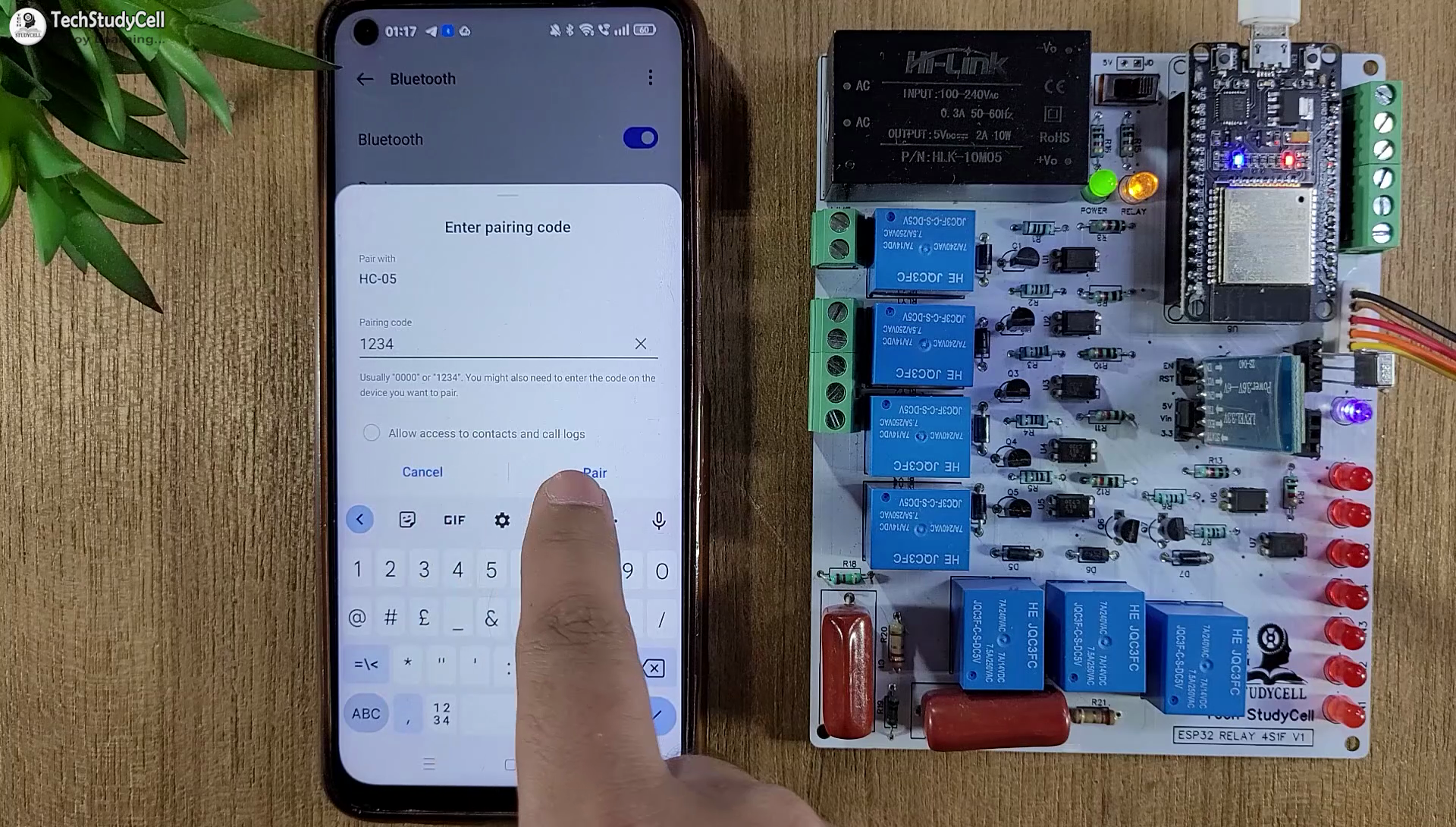Image resolution: width=1456 pixels, height=827 pixels.
Task: Toggle the Bluetooth on/off switch
Action: [x=640, y=138]
